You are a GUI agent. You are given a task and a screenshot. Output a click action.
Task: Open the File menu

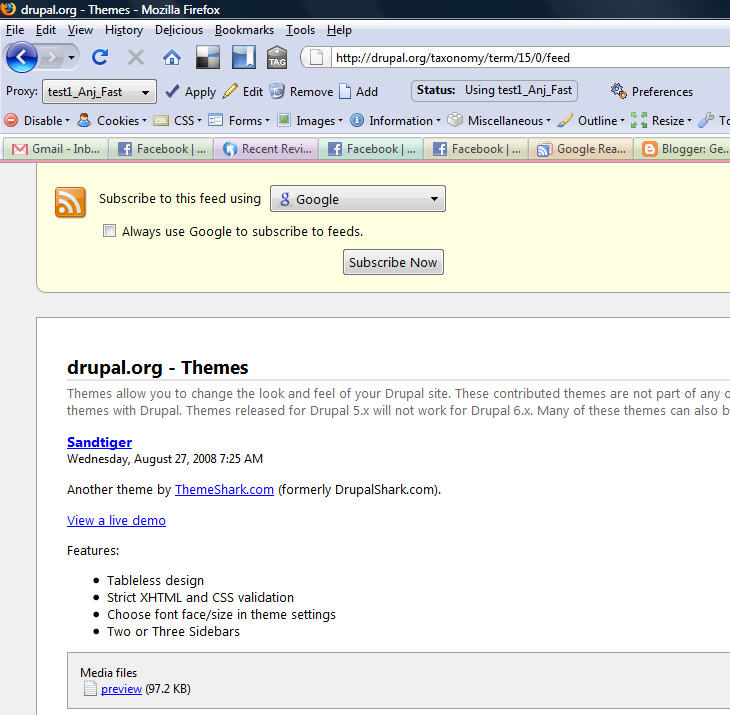click(x=15, y=30)
